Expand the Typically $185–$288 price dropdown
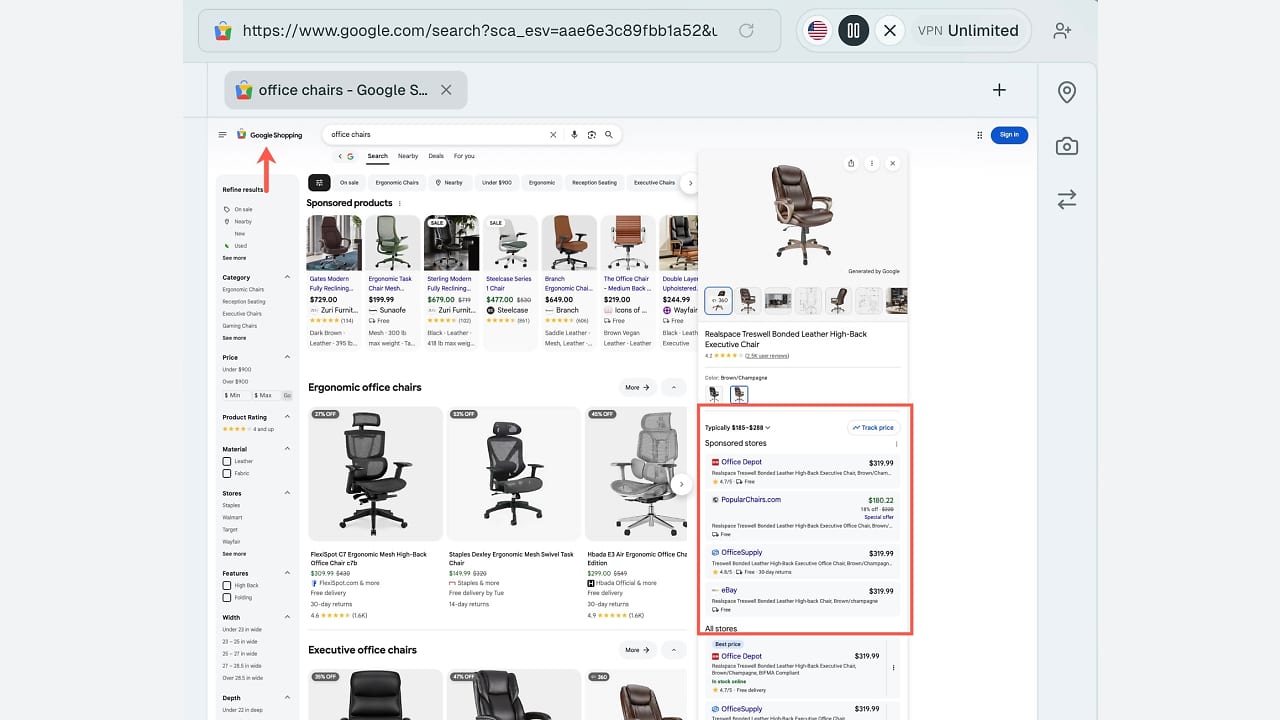 pos(738,428)
